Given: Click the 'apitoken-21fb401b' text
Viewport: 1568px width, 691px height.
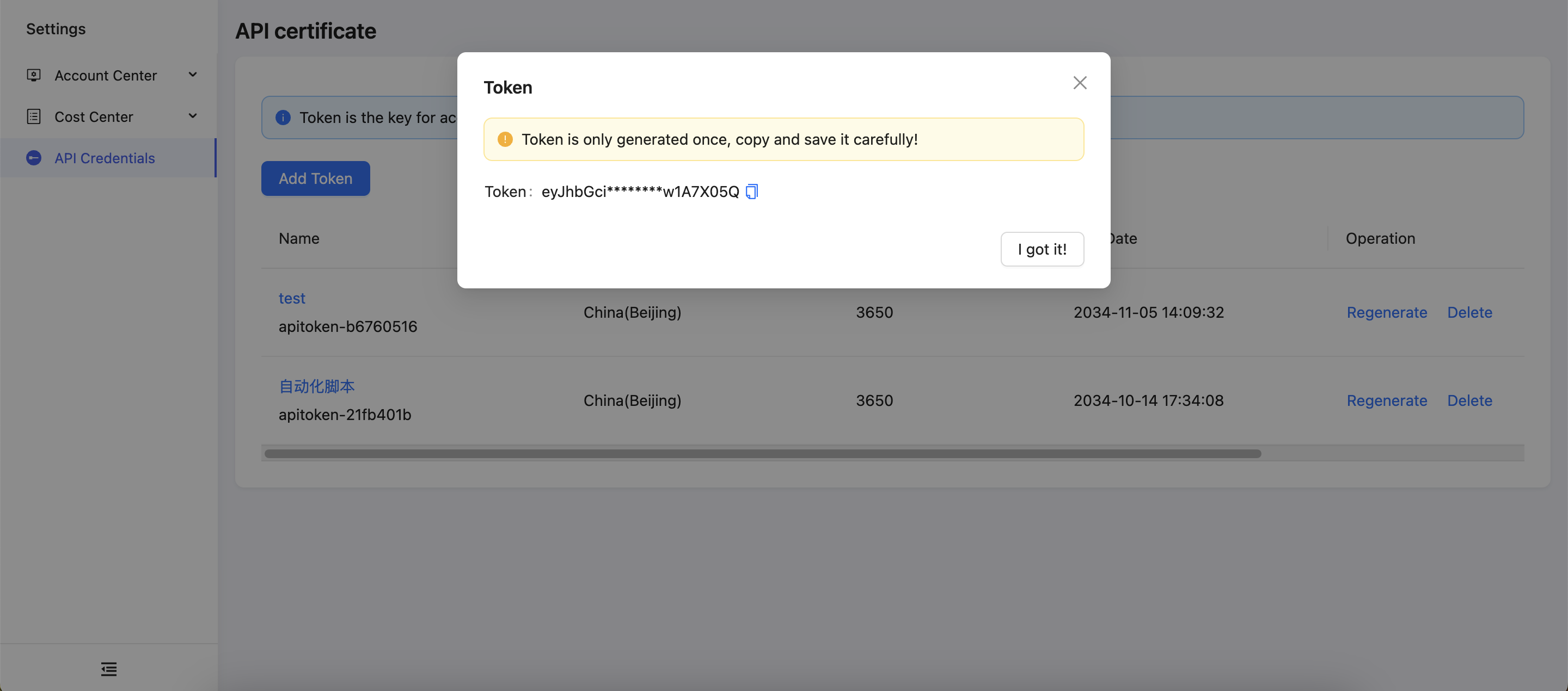Looking at the screenshot, I should coord(345,415).
